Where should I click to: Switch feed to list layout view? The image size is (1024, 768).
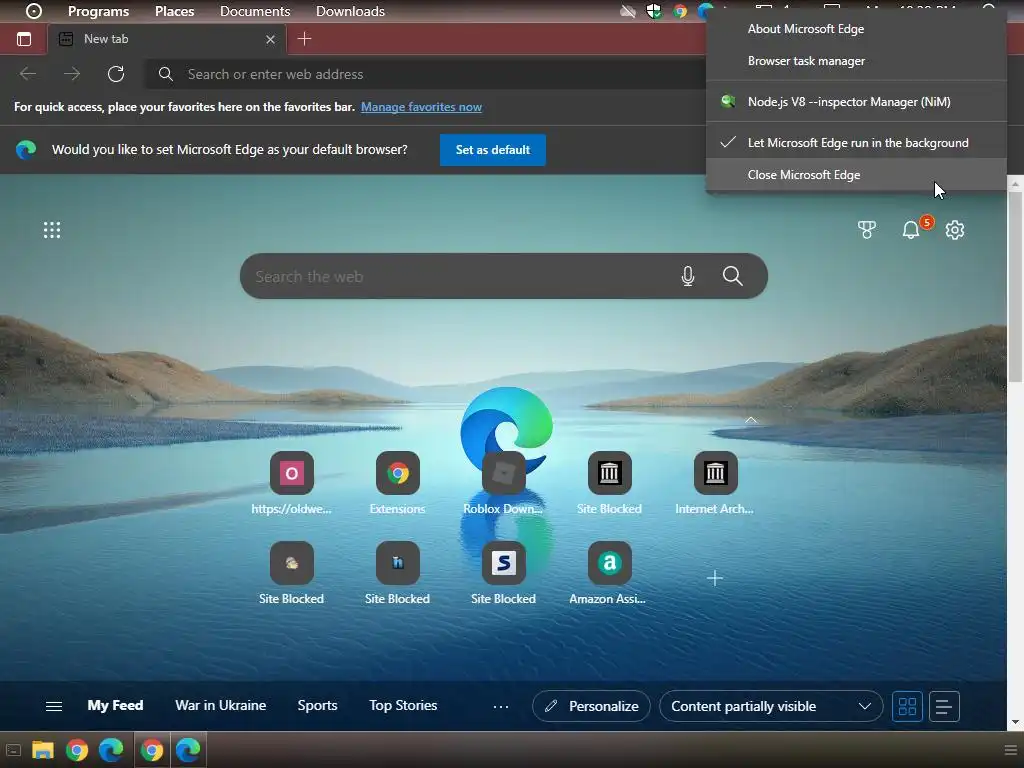pyautogui.click(x=944, y=706)
